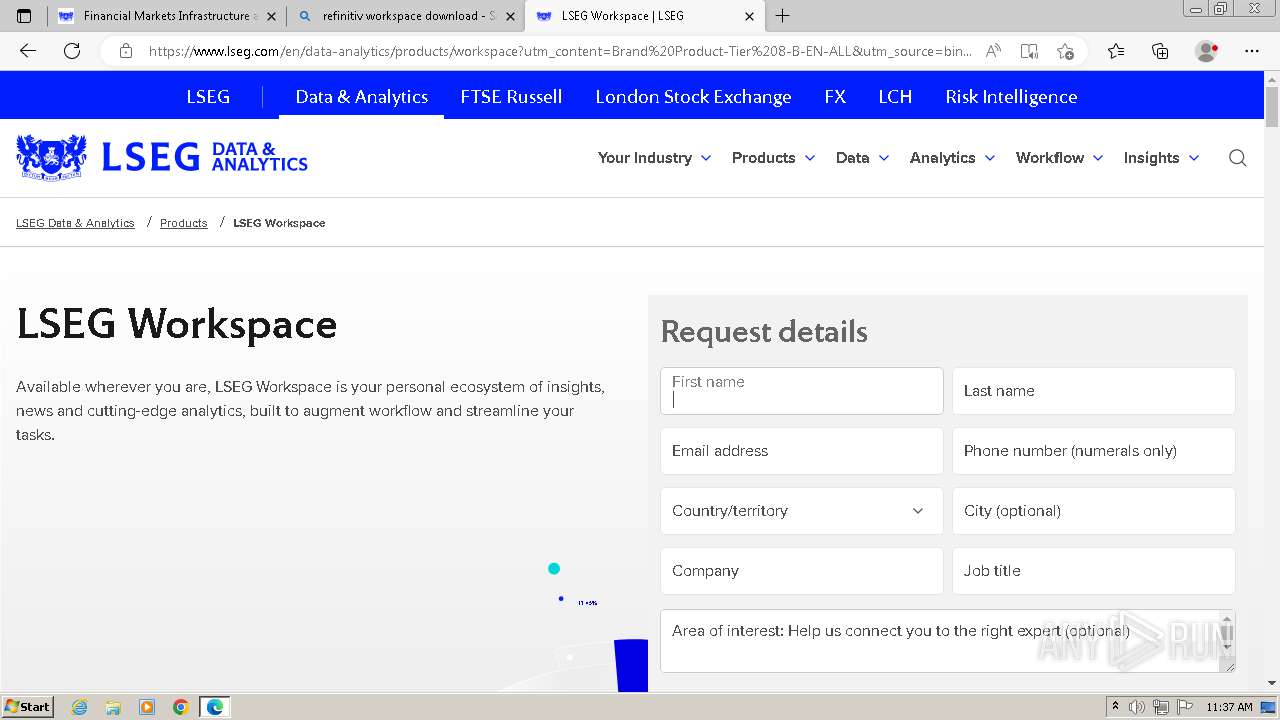Select LSEG in top blue bar

coord(208,97)
